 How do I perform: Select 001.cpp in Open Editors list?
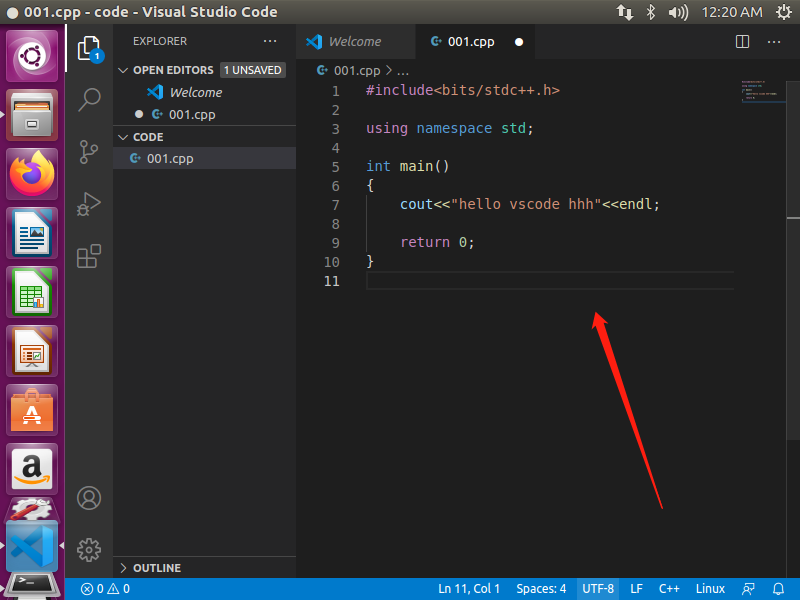[x=205, y=115]
